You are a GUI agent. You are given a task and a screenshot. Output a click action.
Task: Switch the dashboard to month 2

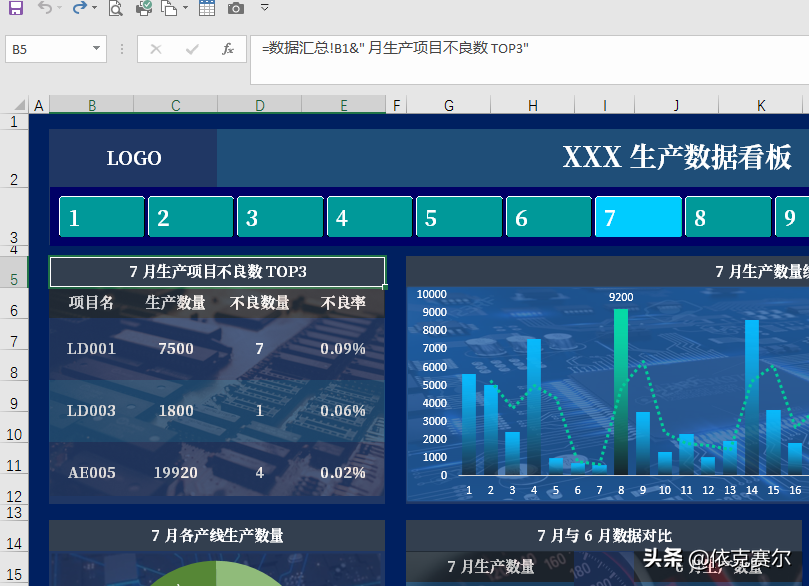coord(191,217)
